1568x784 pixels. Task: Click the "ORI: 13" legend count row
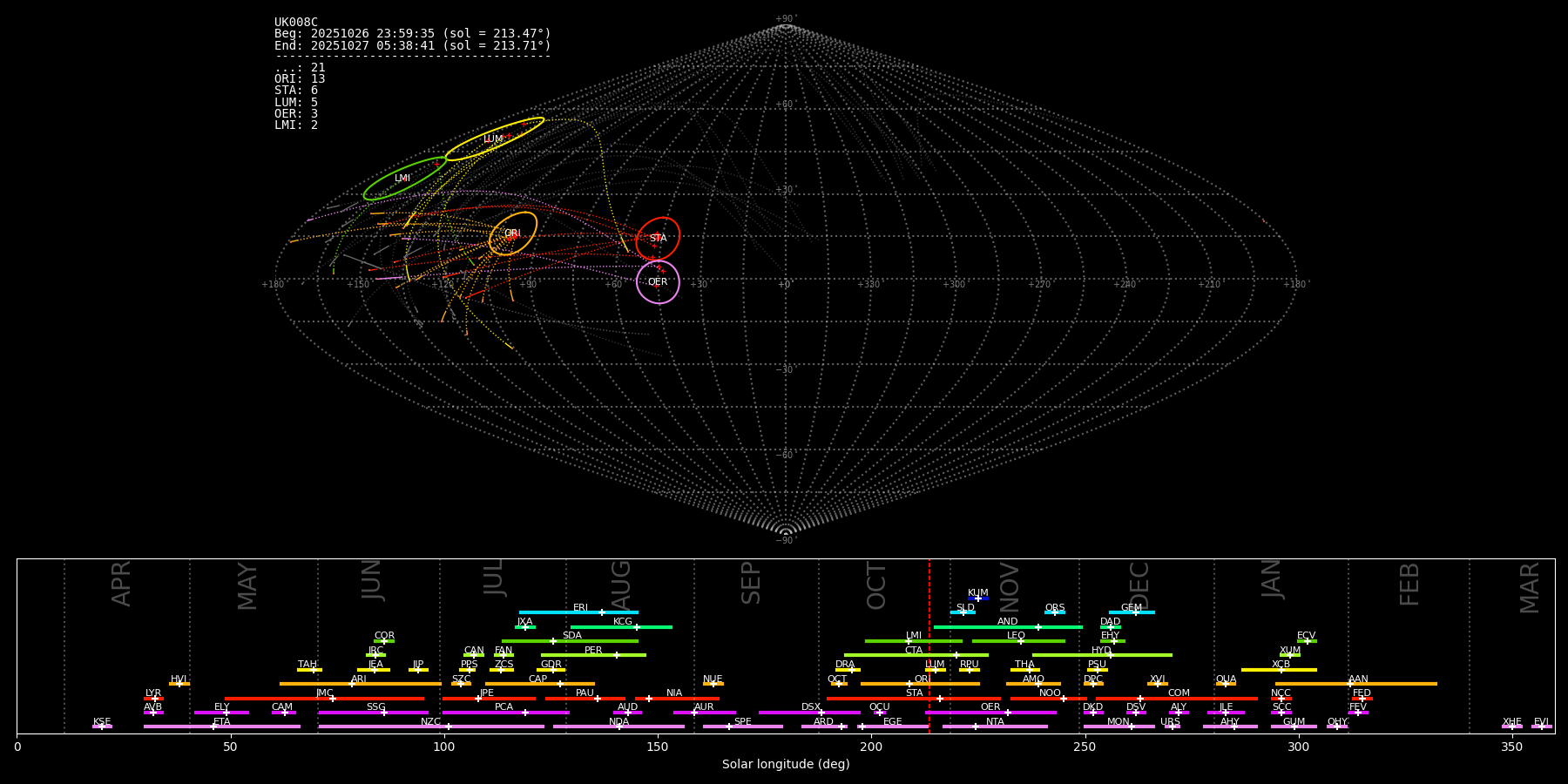[x=300, y=79]
